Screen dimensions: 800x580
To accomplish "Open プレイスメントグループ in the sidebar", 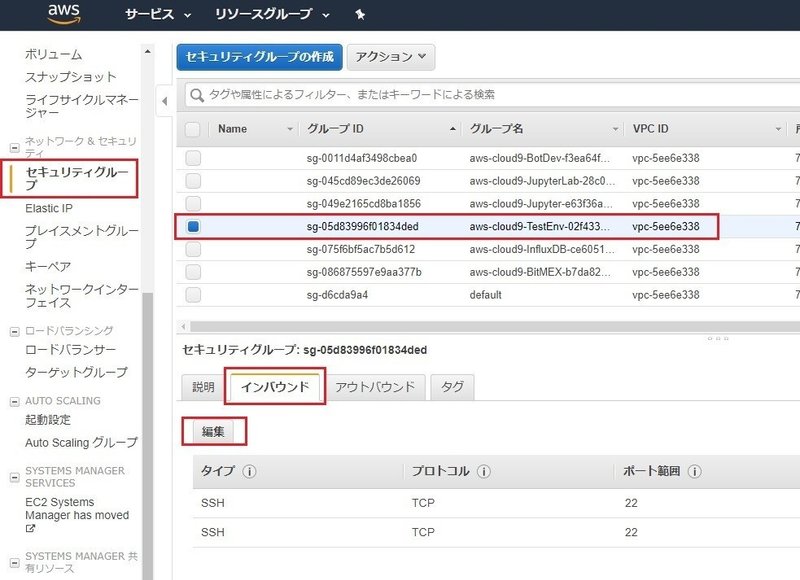I will point(82,237).
